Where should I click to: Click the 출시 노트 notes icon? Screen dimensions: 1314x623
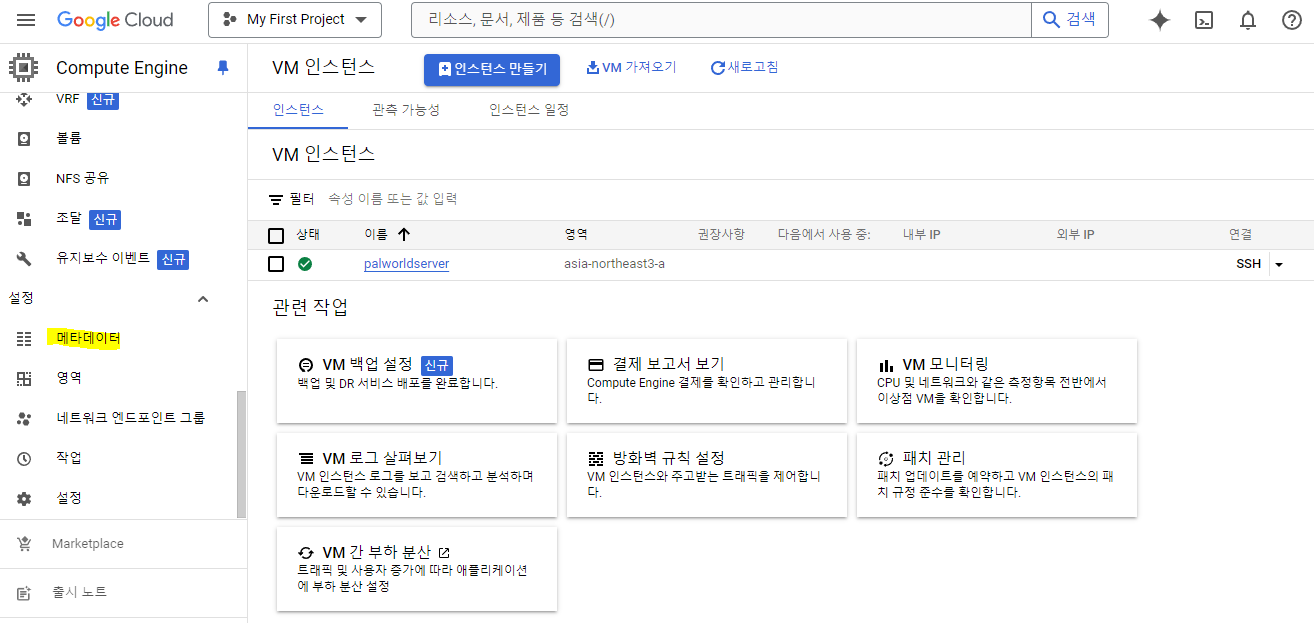click(x=24, y=592)
